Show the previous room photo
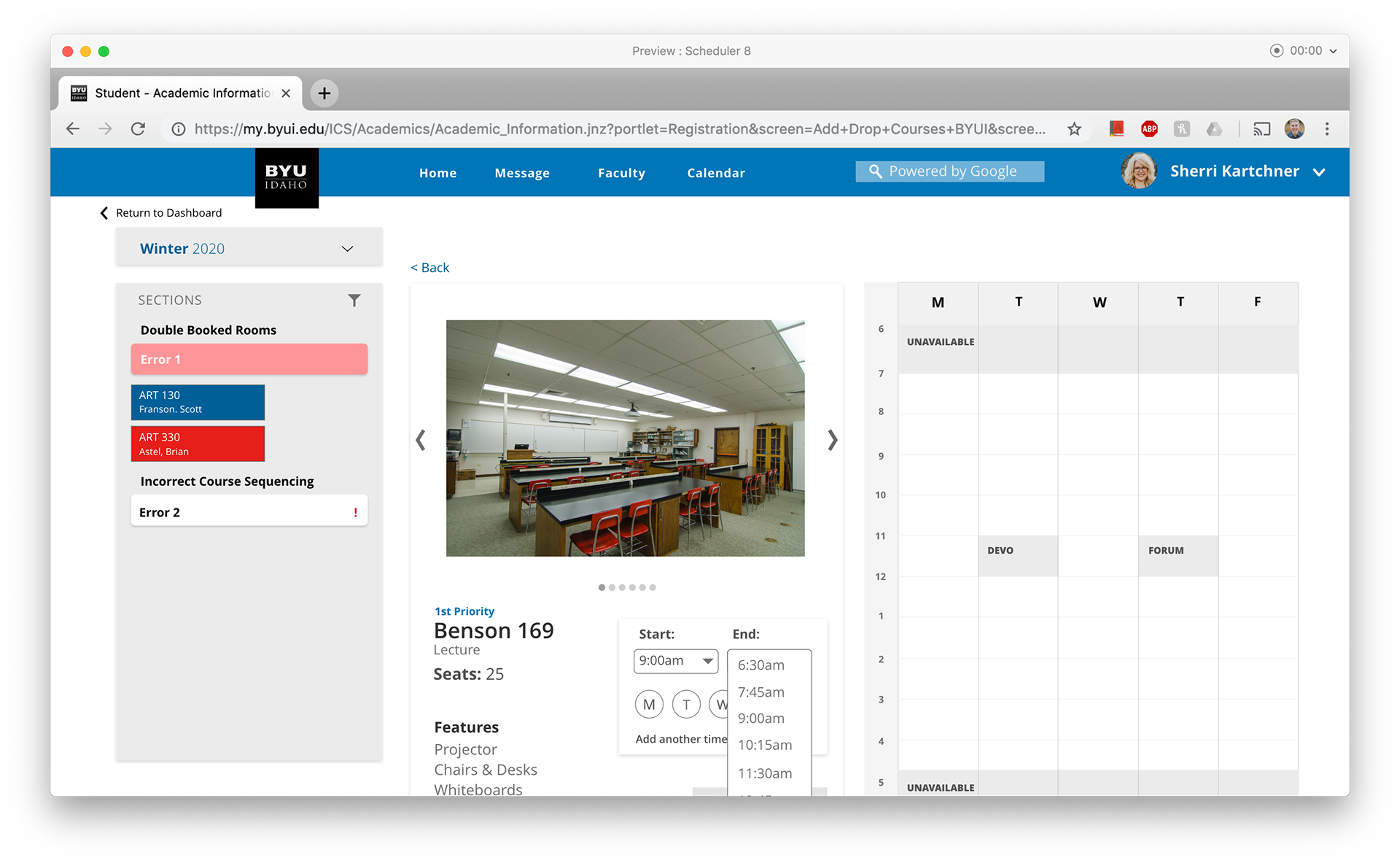The image size is (1400, 863). click(421, 440)
